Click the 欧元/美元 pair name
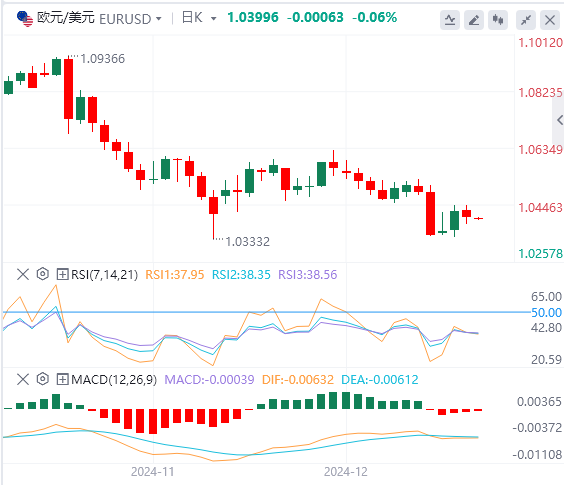Screen dimensions: 564x485 (x=66, y=18)
